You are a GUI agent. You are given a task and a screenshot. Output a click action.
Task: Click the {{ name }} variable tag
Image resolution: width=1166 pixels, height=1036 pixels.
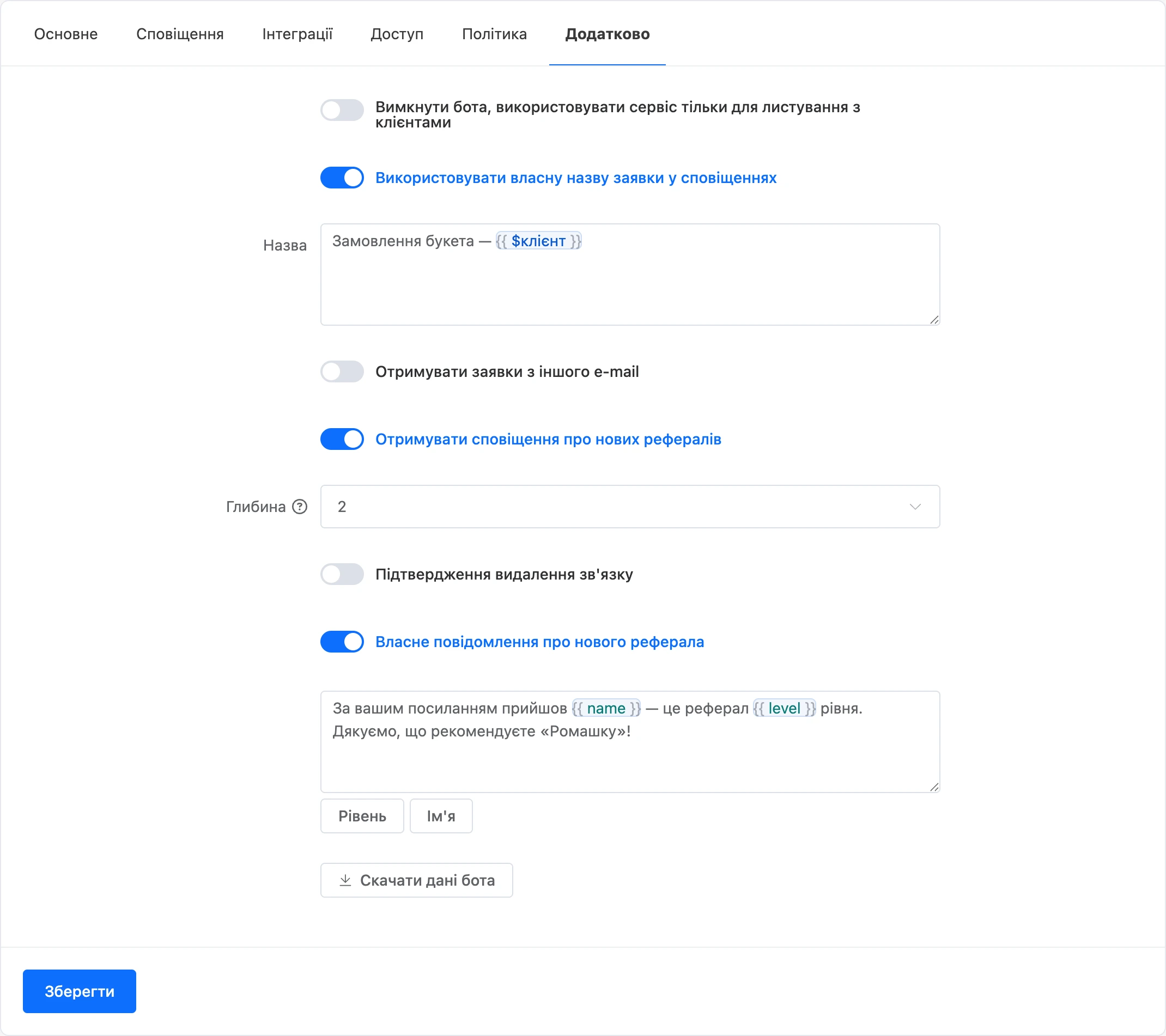tap(606, 708)
